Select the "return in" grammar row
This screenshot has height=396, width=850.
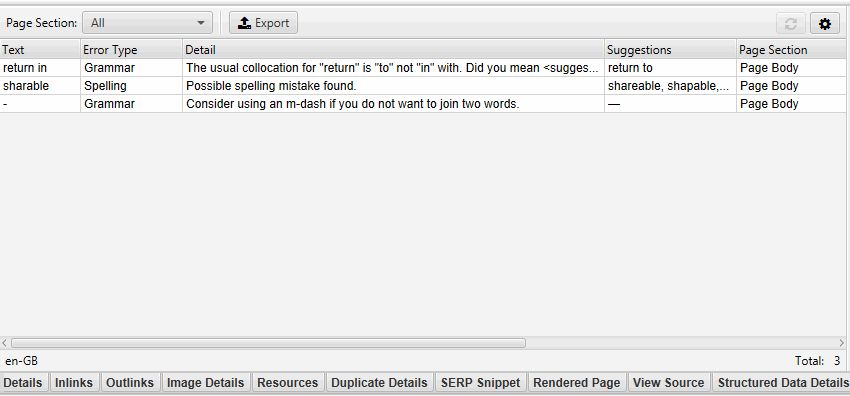[423, 68]
